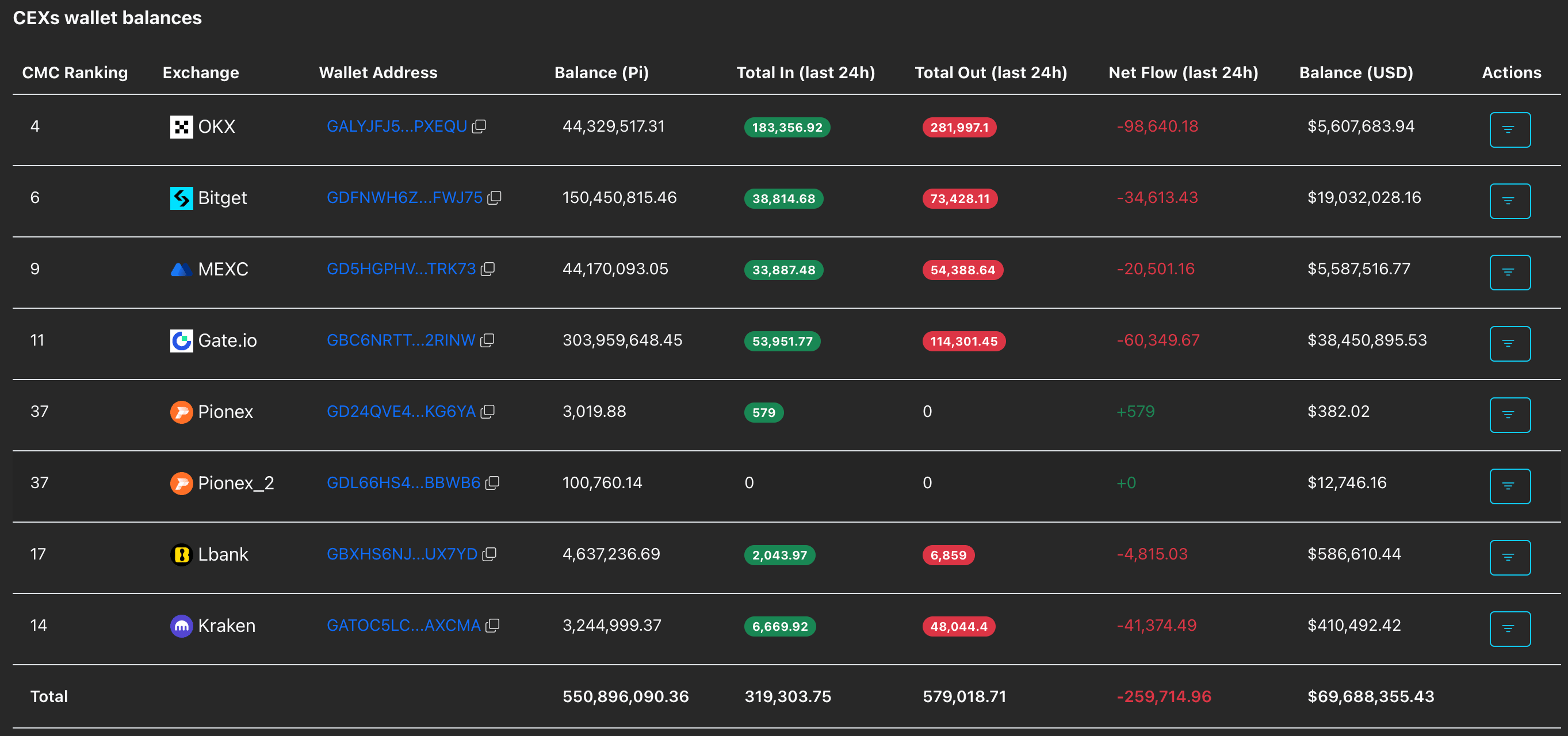1568x736 pixels.
Task: Copy the OKX wallet address
Action: tap(479, 126)
